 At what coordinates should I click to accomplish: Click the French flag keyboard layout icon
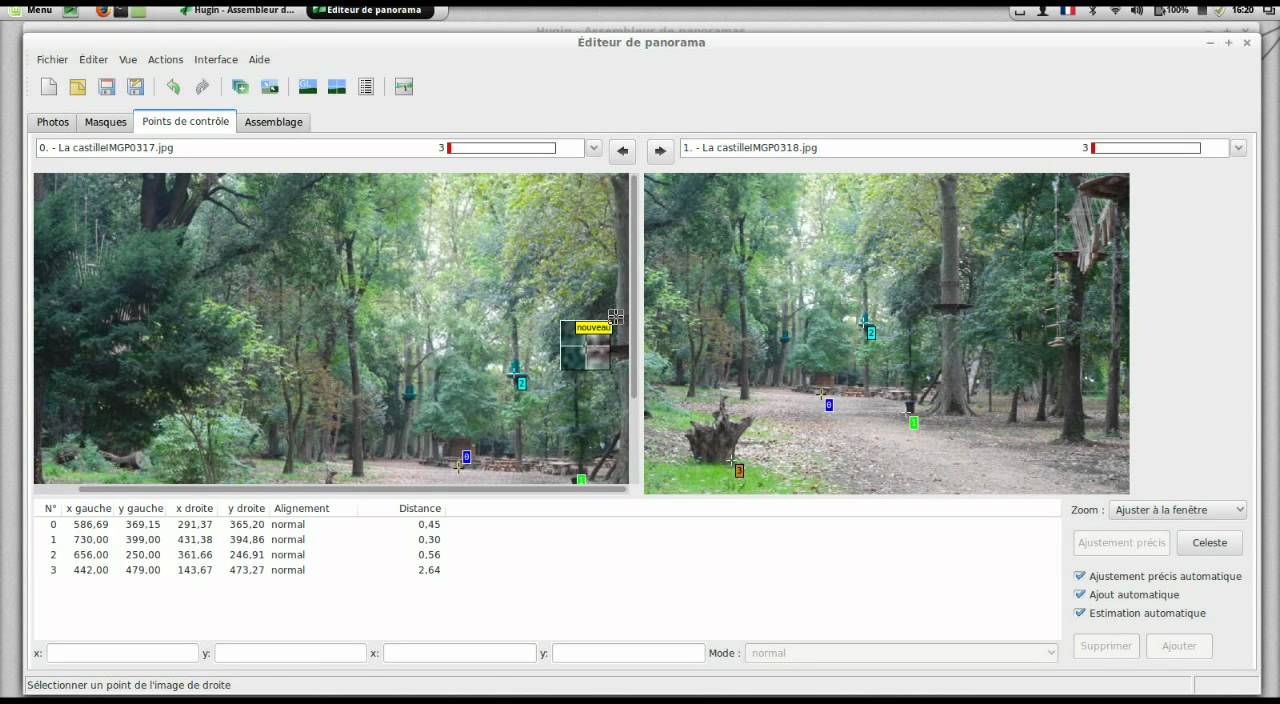[1068, 10]
